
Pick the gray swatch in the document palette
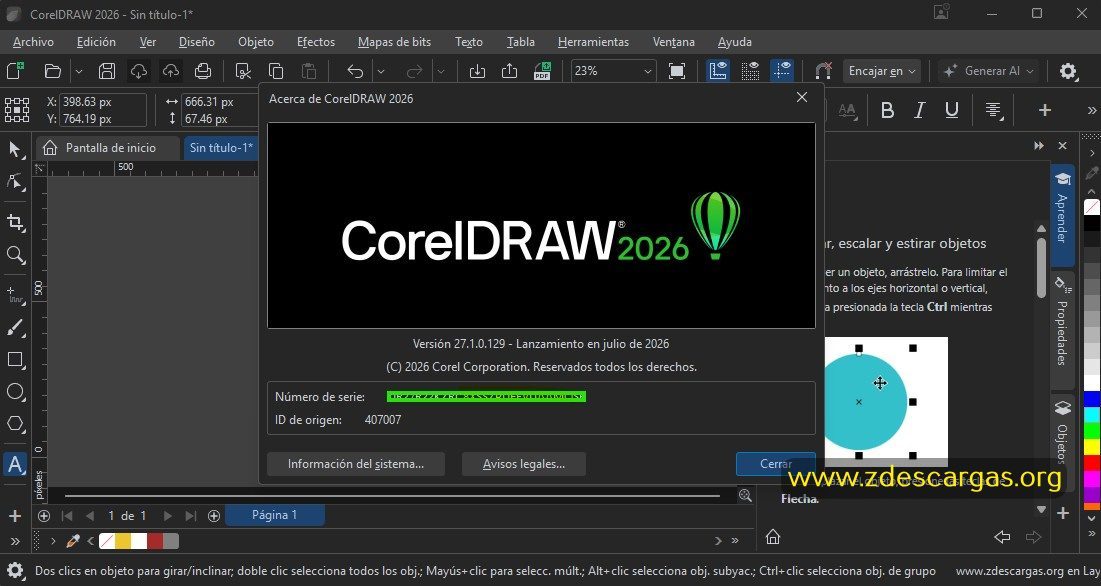pyautogui.click(x=171, y=541)
